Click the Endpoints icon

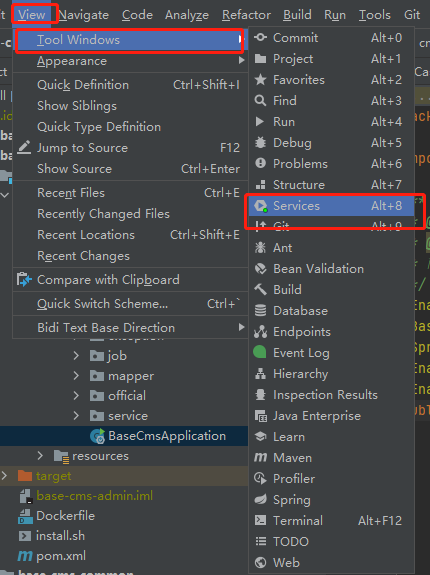pos(260,332)
